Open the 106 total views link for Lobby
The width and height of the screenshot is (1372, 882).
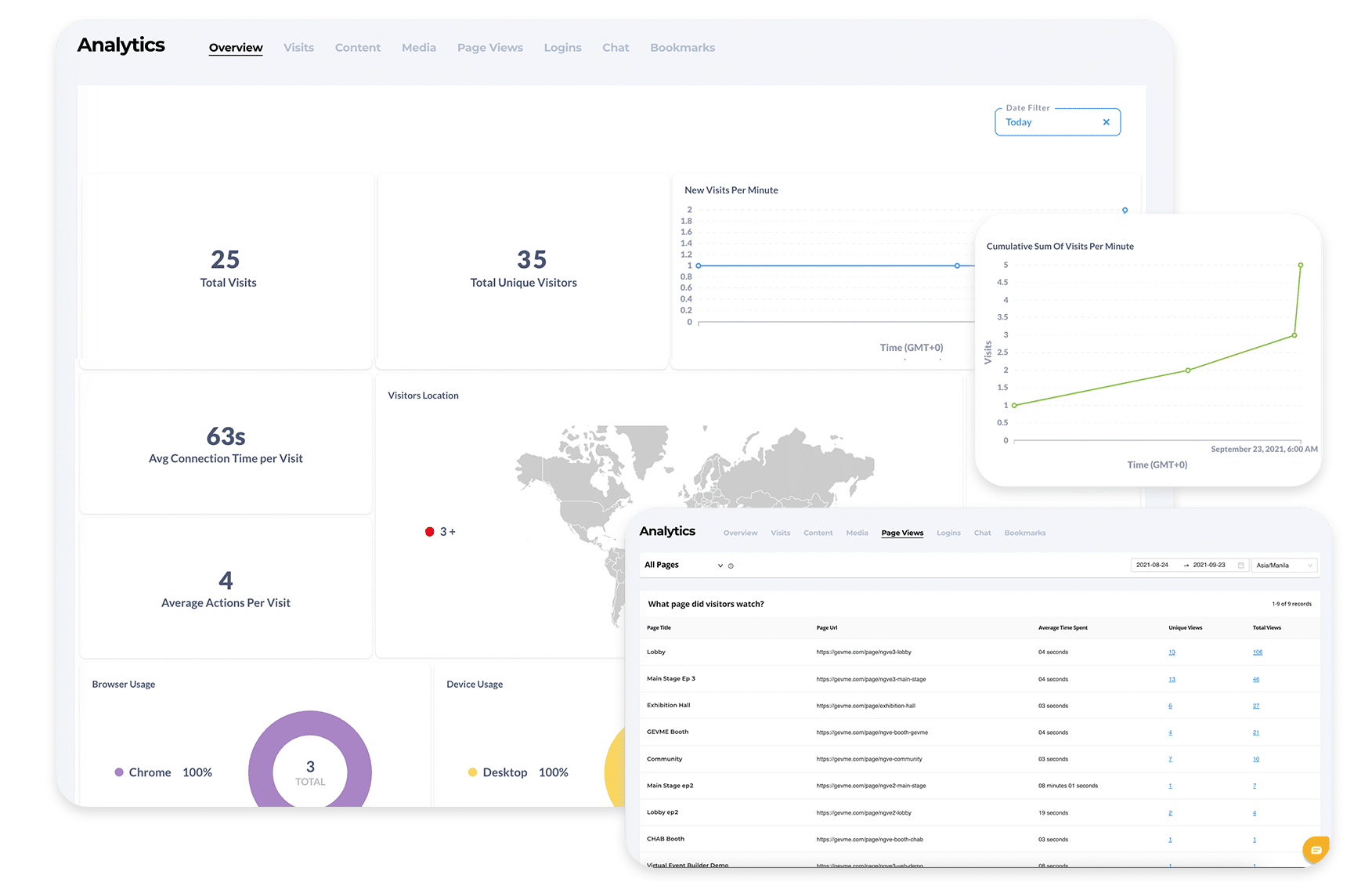[x=1257, y=652]
